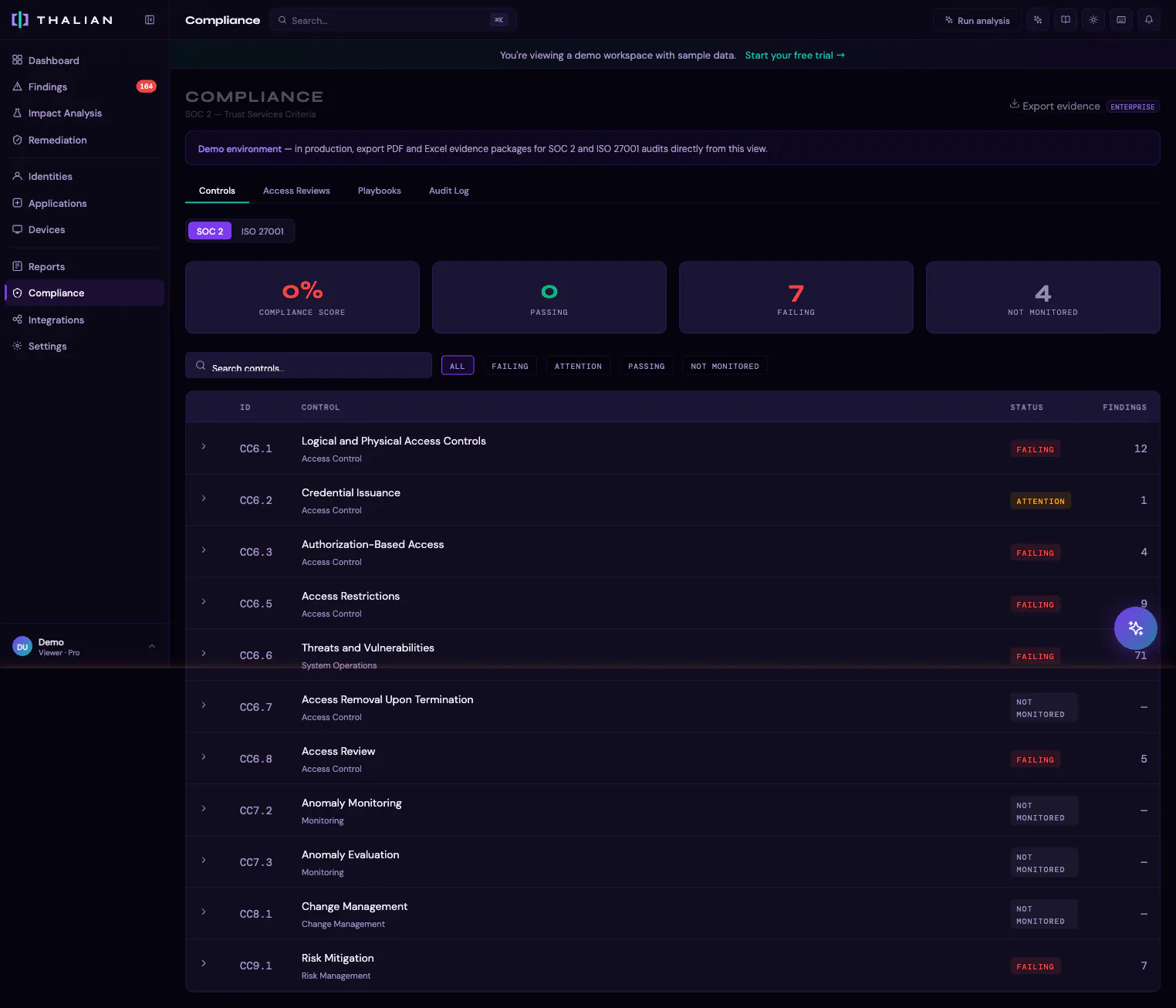
Task: Expand the CC6.2 Credential Issuance row
Action: click(x=204, y=499)
